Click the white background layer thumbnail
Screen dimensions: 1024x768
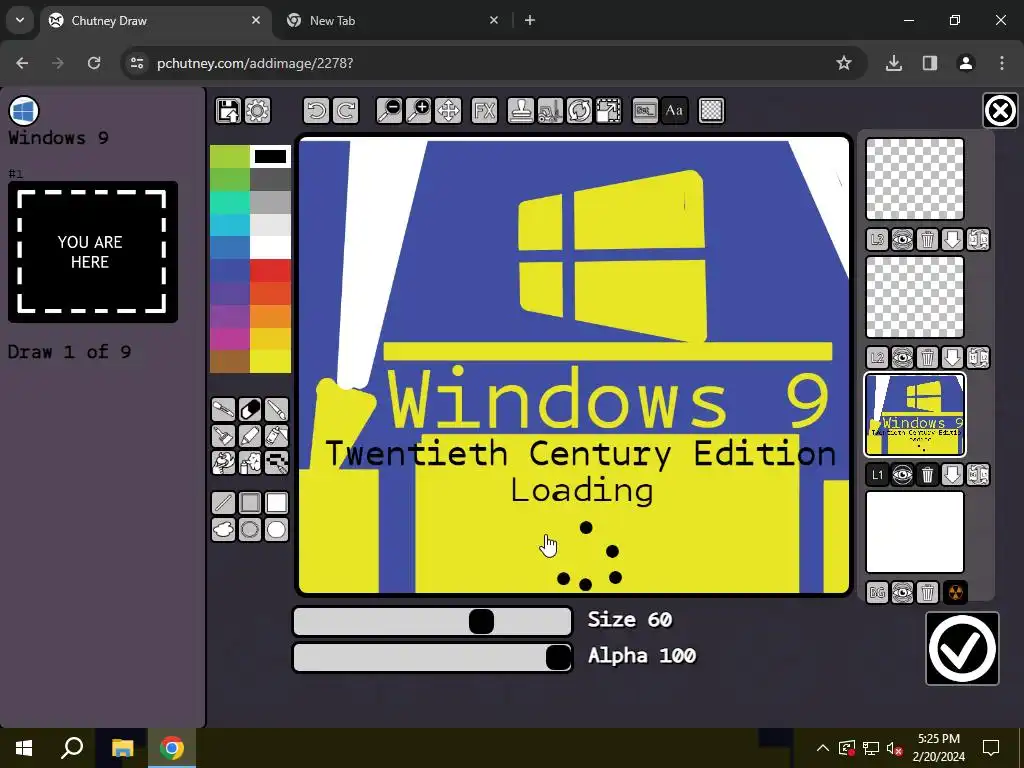[x=915, y=532]
